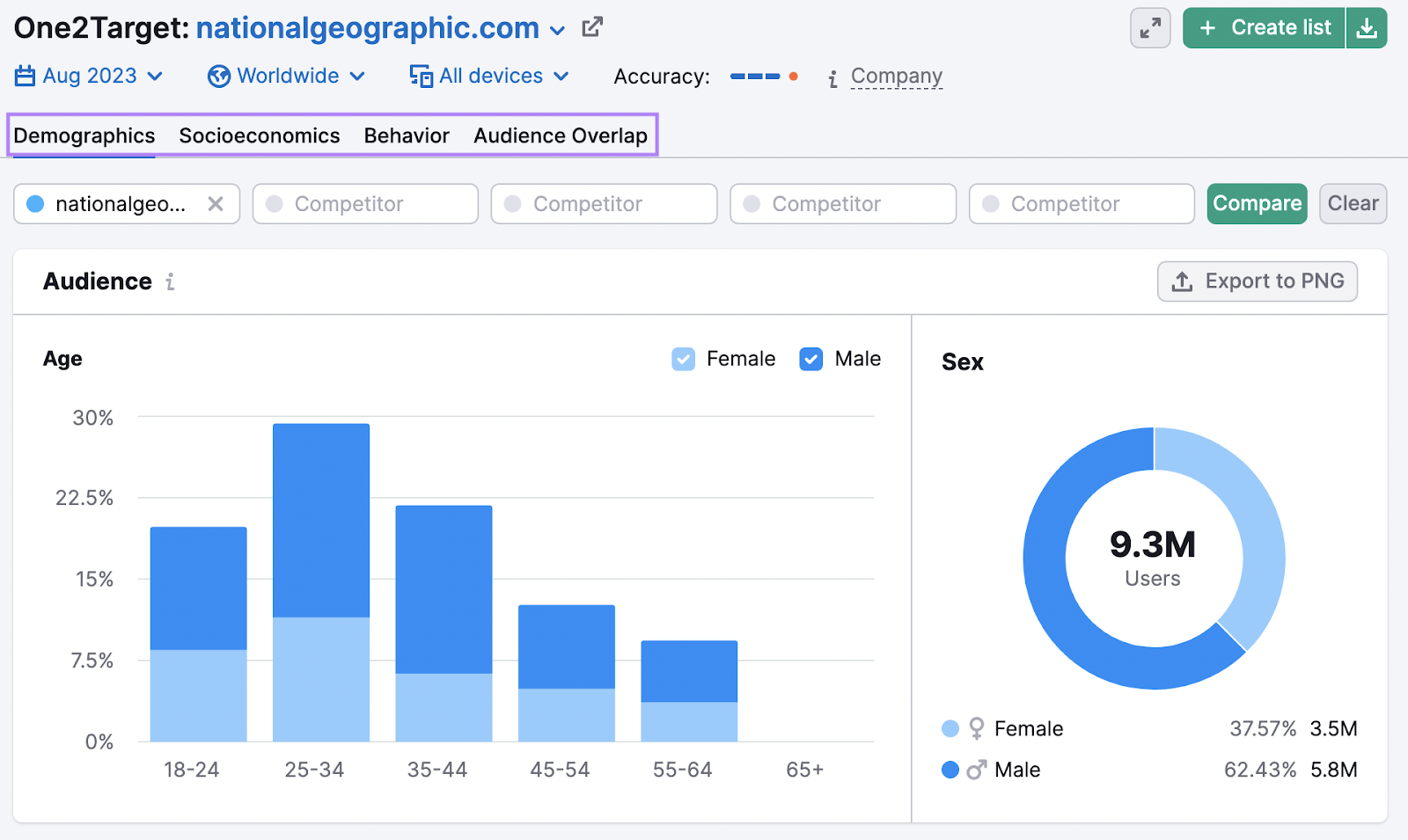Uncheck the Male checkbox on the Age chart
The height and width of the screenshot is (840, 1408).
(810, 358)
